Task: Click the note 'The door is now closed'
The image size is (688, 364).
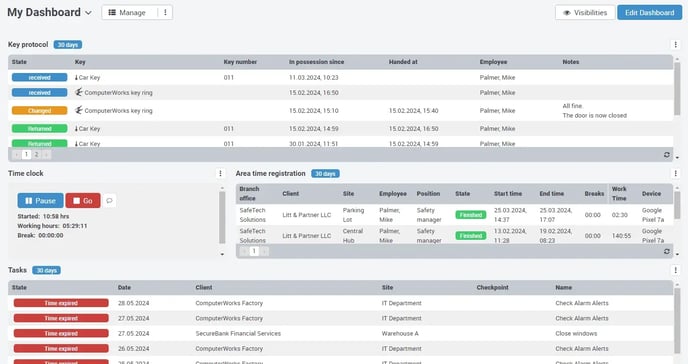Action: click(595, 115)
